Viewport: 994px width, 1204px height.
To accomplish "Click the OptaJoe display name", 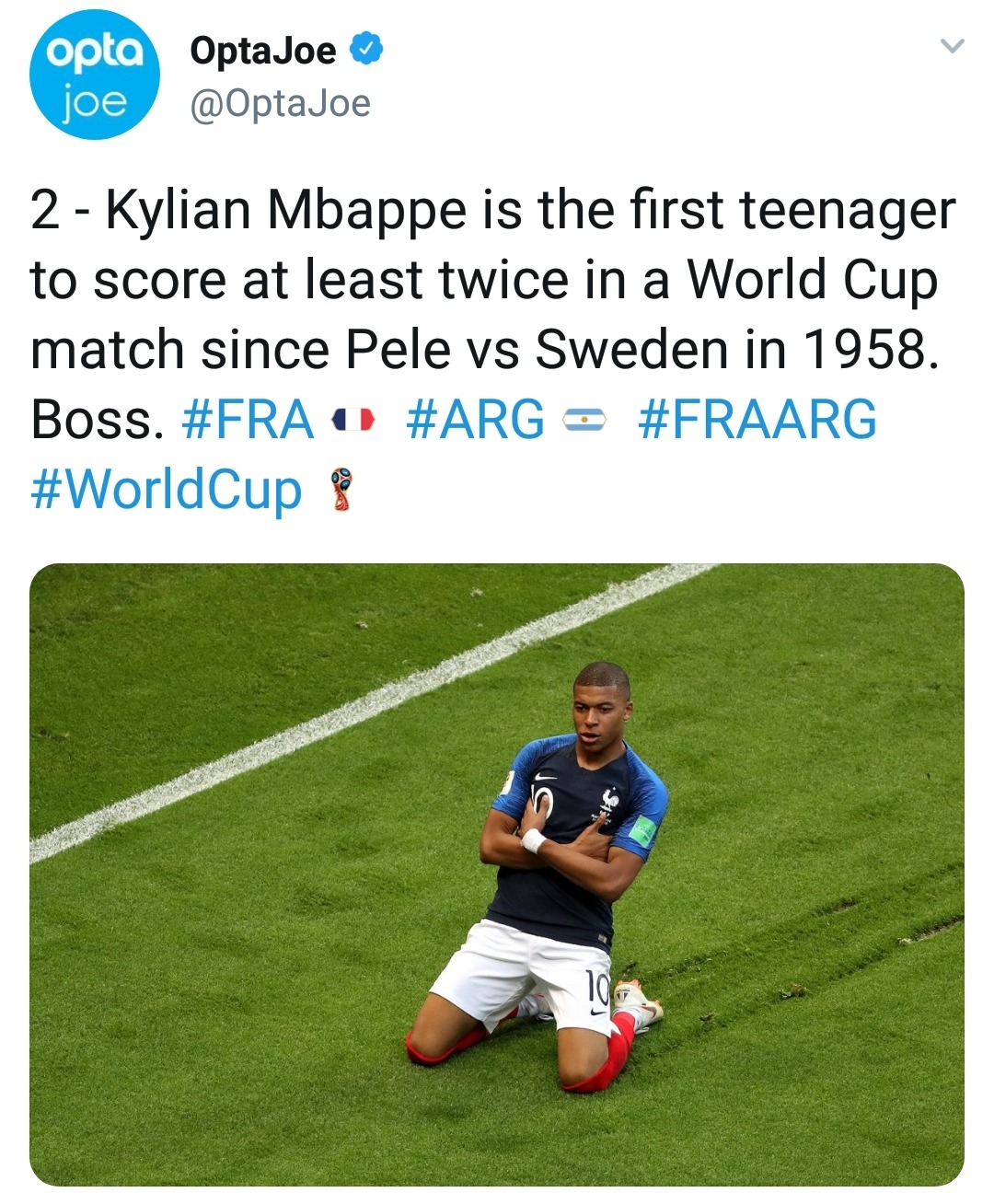I will click(262, 51).
